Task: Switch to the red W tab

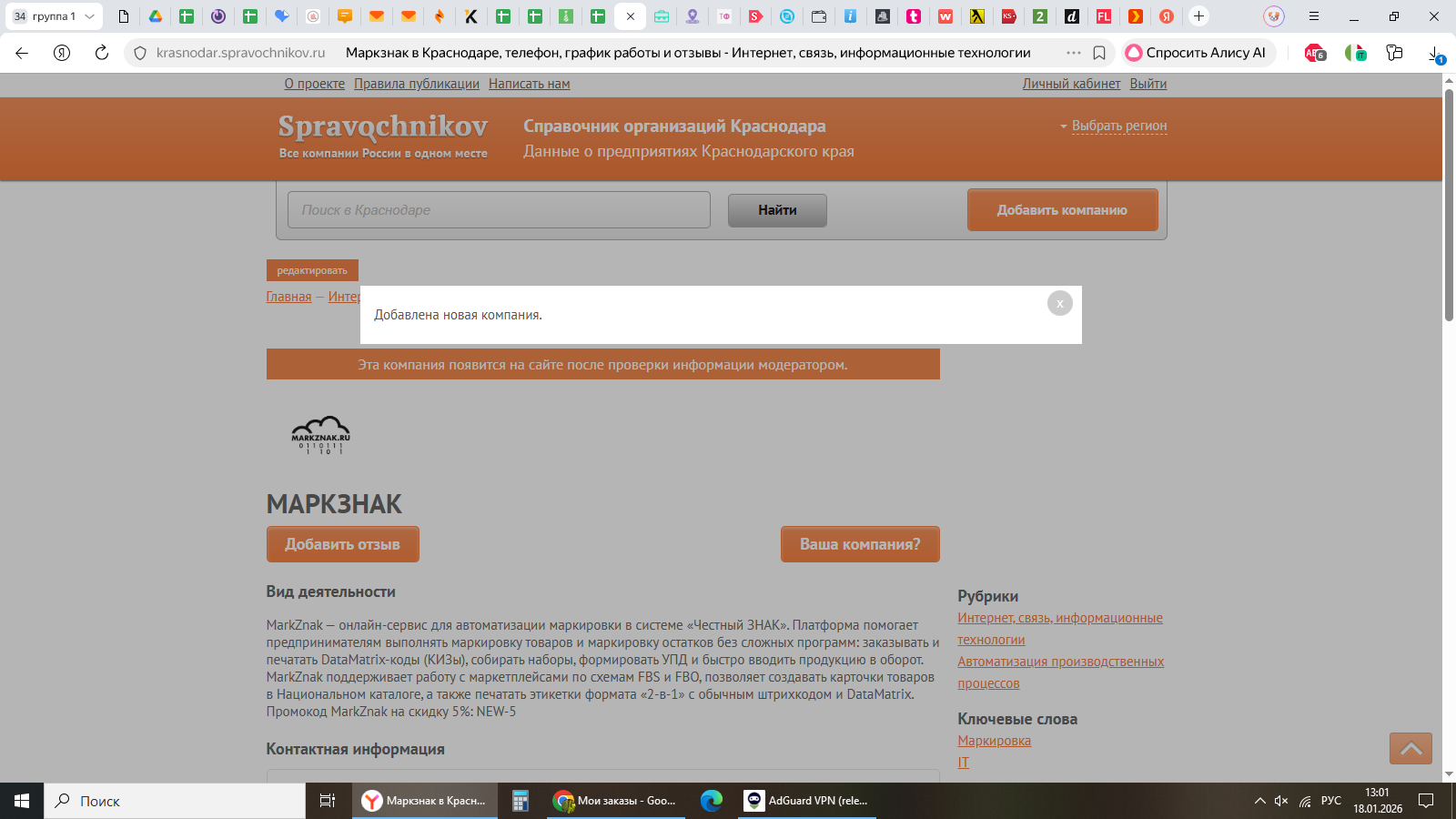Action: tap(945, 16)
